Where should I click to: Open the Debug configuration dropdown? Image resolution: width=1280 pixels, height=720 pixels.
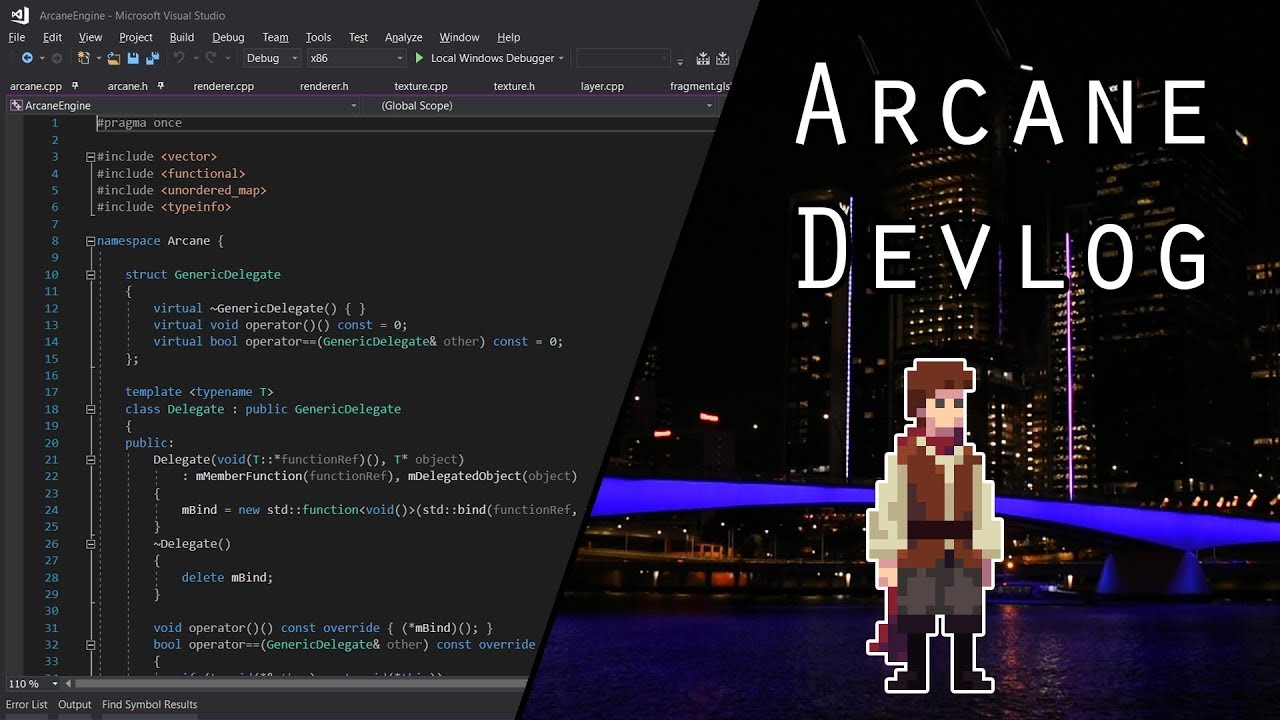tap(271, 58)
